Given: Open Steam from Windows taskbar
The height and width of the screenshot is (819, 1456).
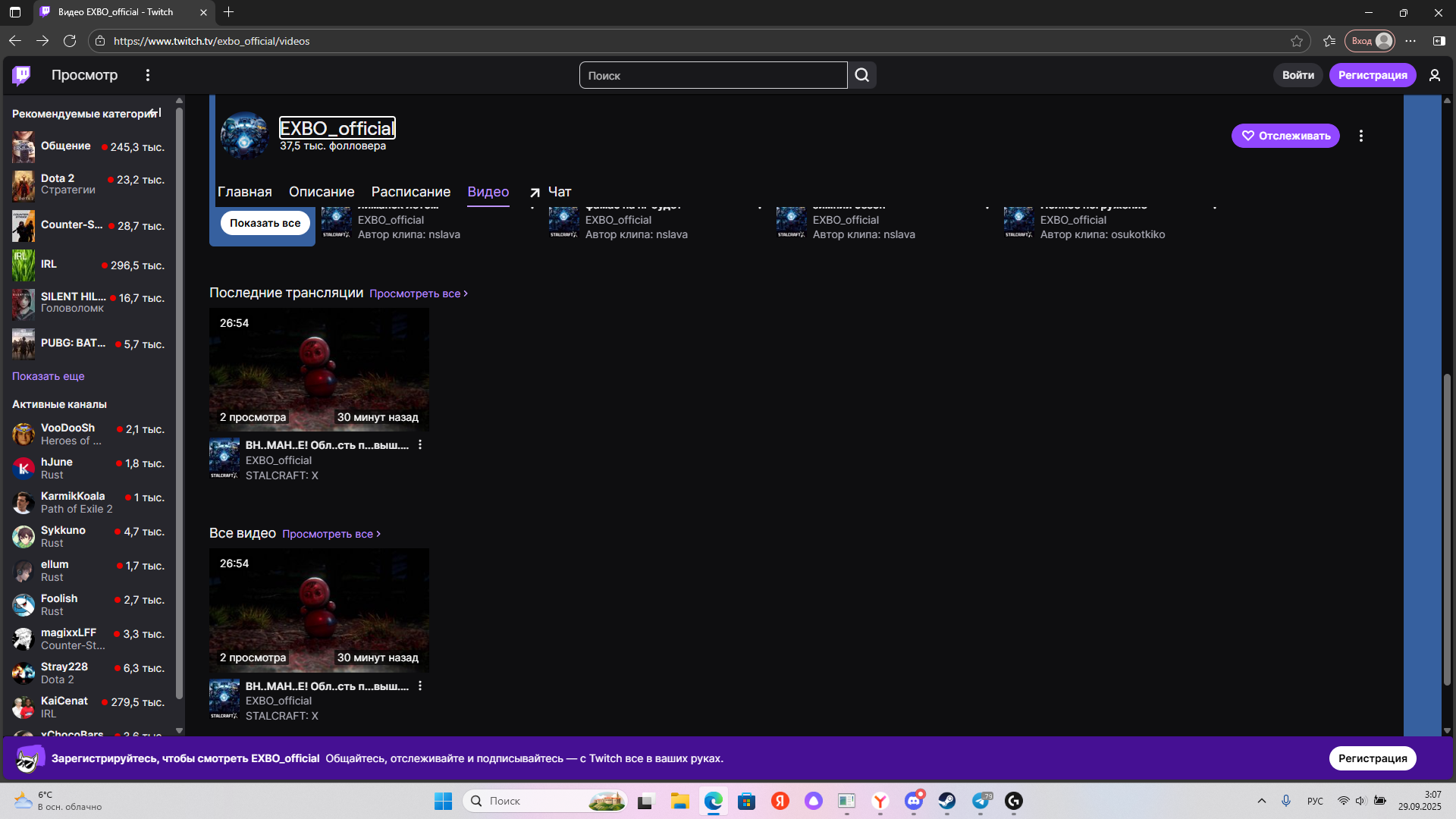Looking at the screenshot, I should [x=947, y=801].
